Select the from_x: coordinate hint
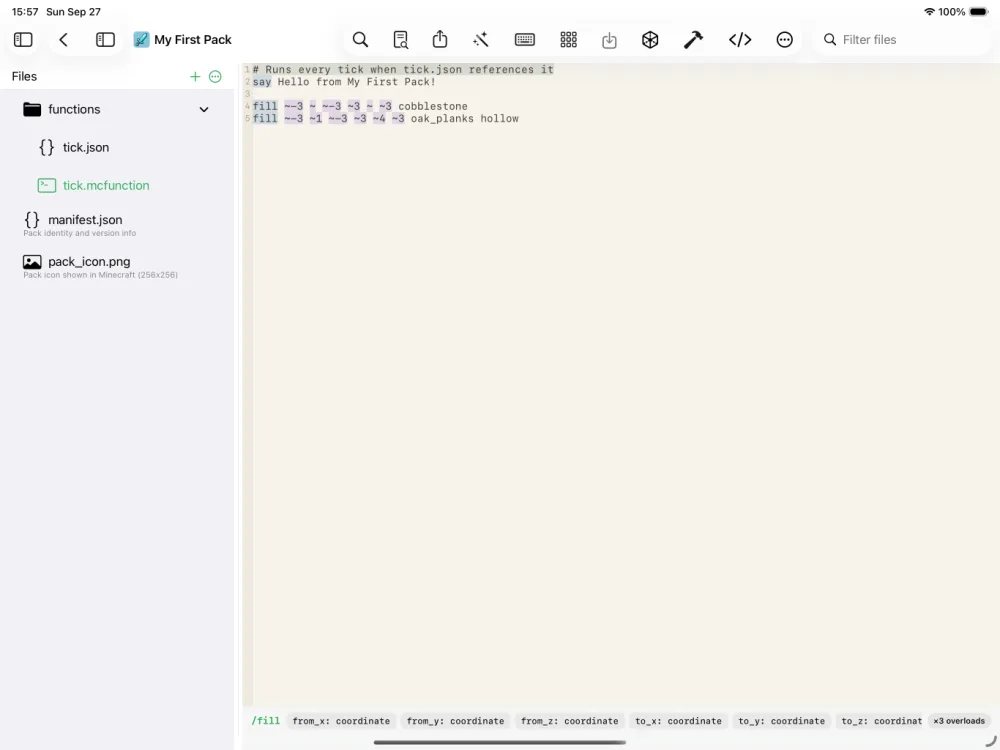 click(341, 721)
